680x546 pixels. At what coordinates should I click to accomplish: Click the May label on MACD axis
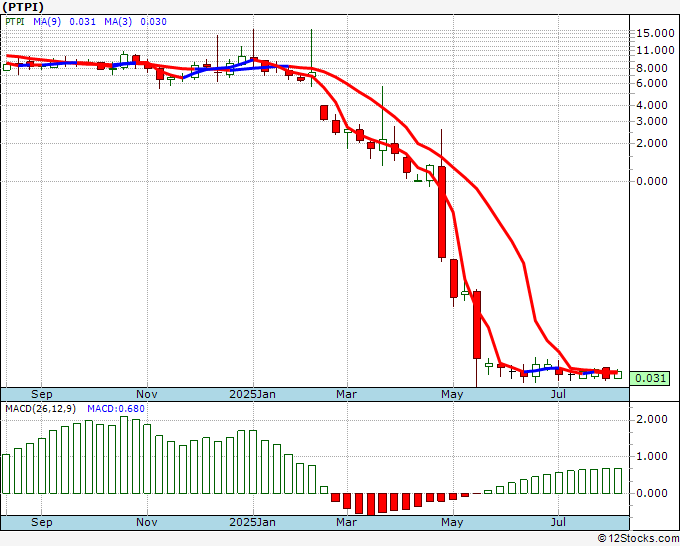452,522
